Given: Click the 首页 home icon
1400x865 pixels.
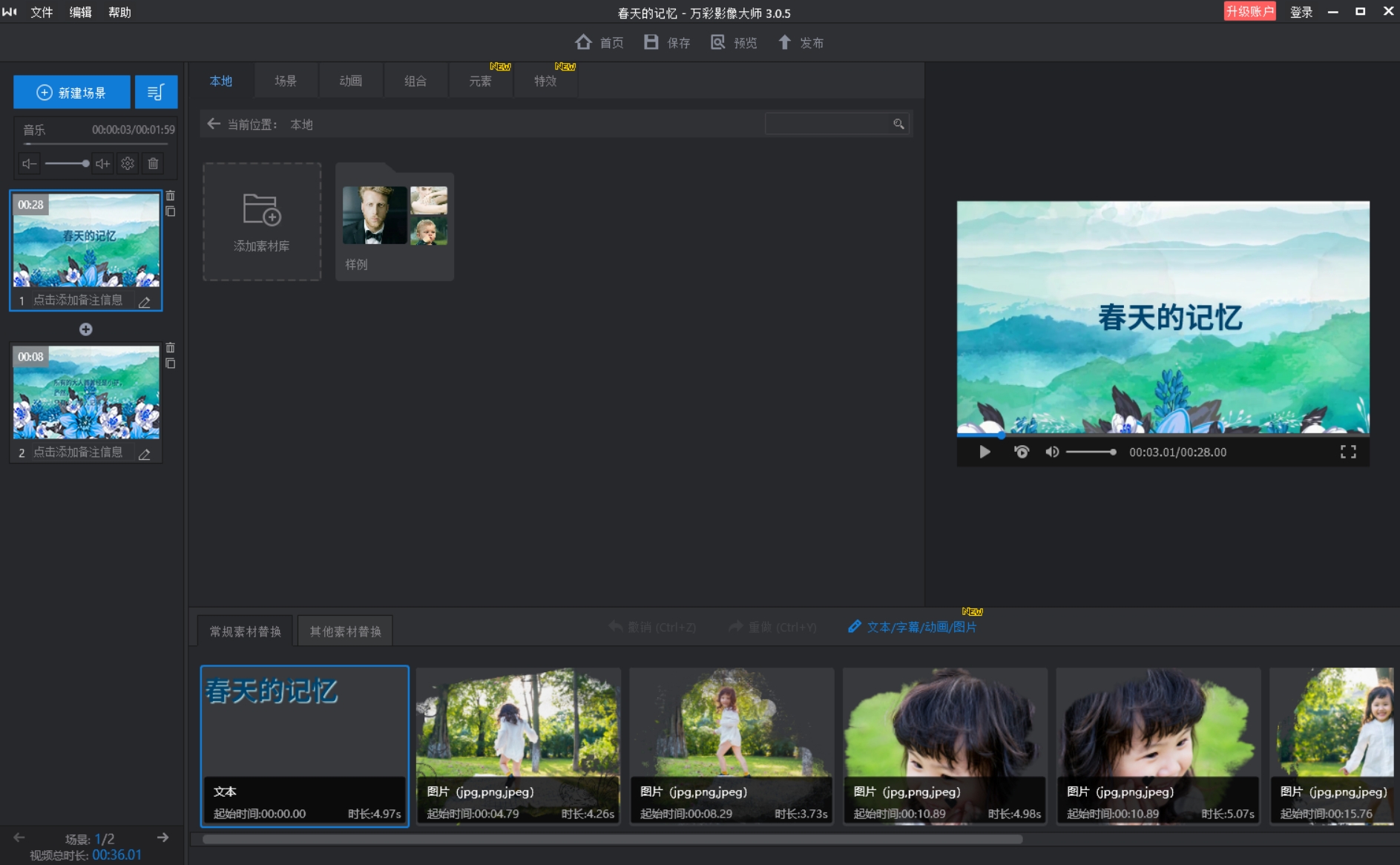Looking at the screenshot, I should click(584, 42).
